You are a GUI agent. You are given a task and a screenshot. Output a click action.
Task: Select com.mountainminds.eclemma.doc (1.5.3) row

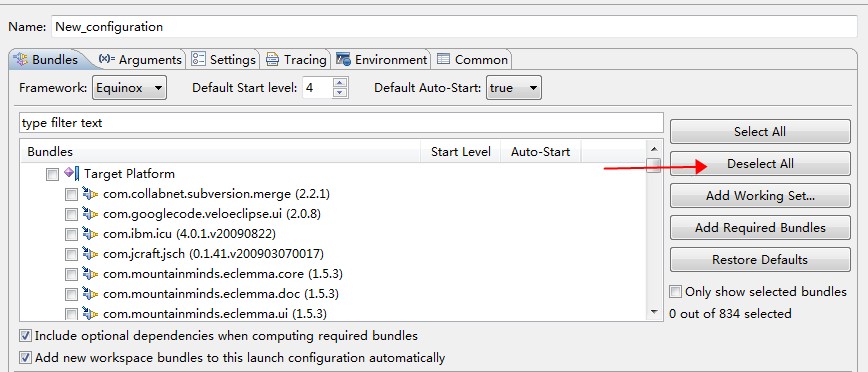[333, 293]
